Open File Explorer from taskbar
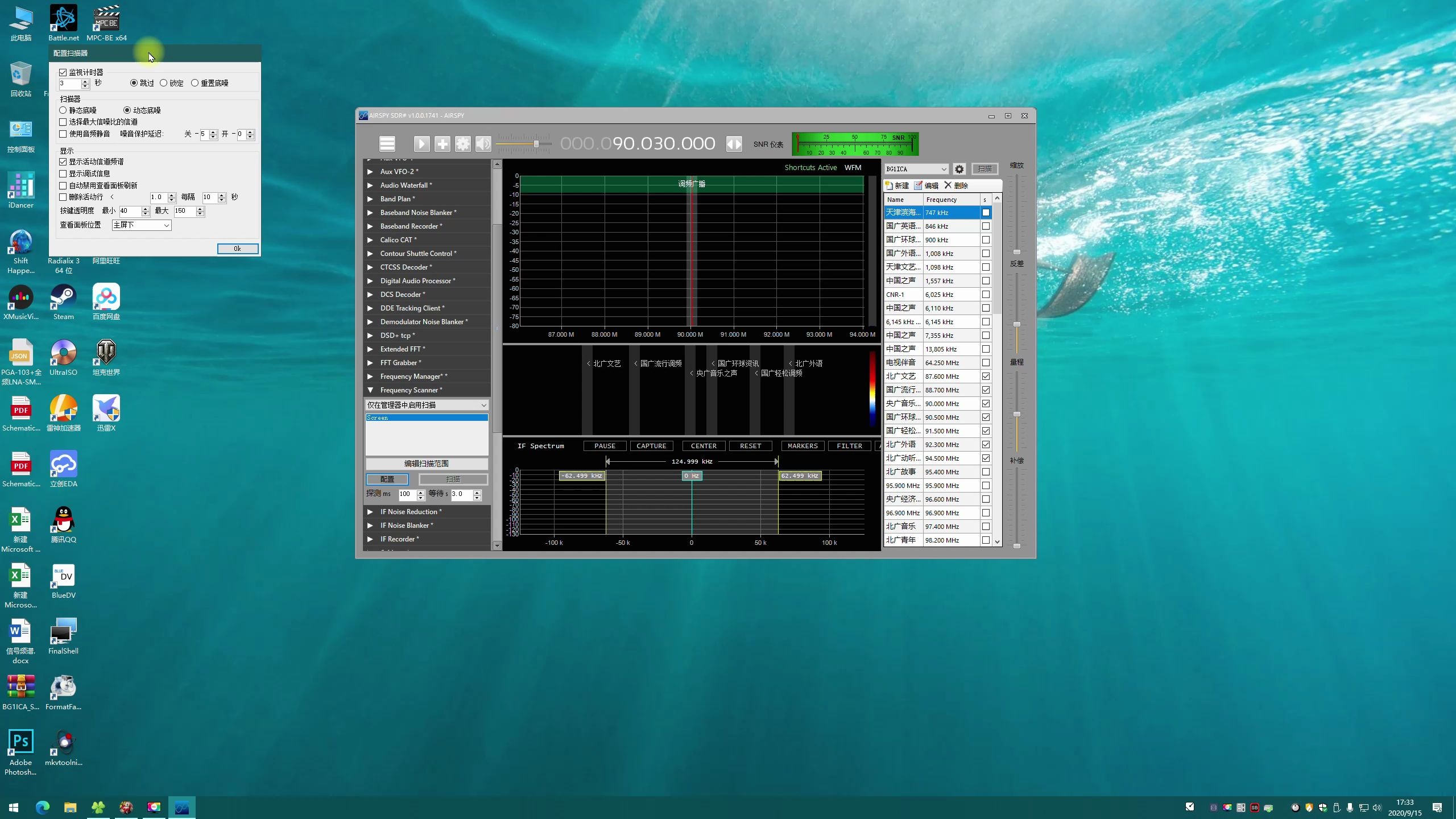This screenshot has width=1456, height=819. point(70,807)
